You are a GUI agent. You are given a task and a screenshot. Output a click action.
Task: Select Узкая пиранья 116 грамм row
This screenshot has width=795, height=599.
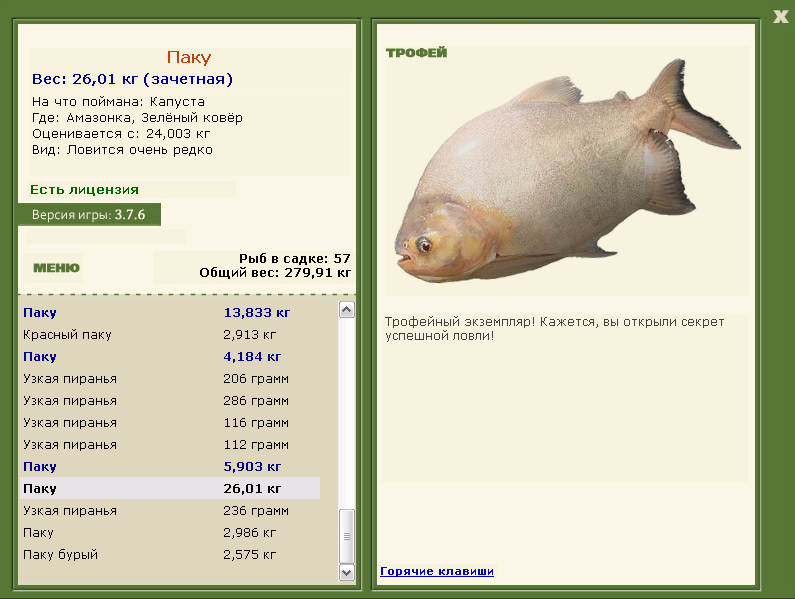pyautogui.click(x=170, y=422)
